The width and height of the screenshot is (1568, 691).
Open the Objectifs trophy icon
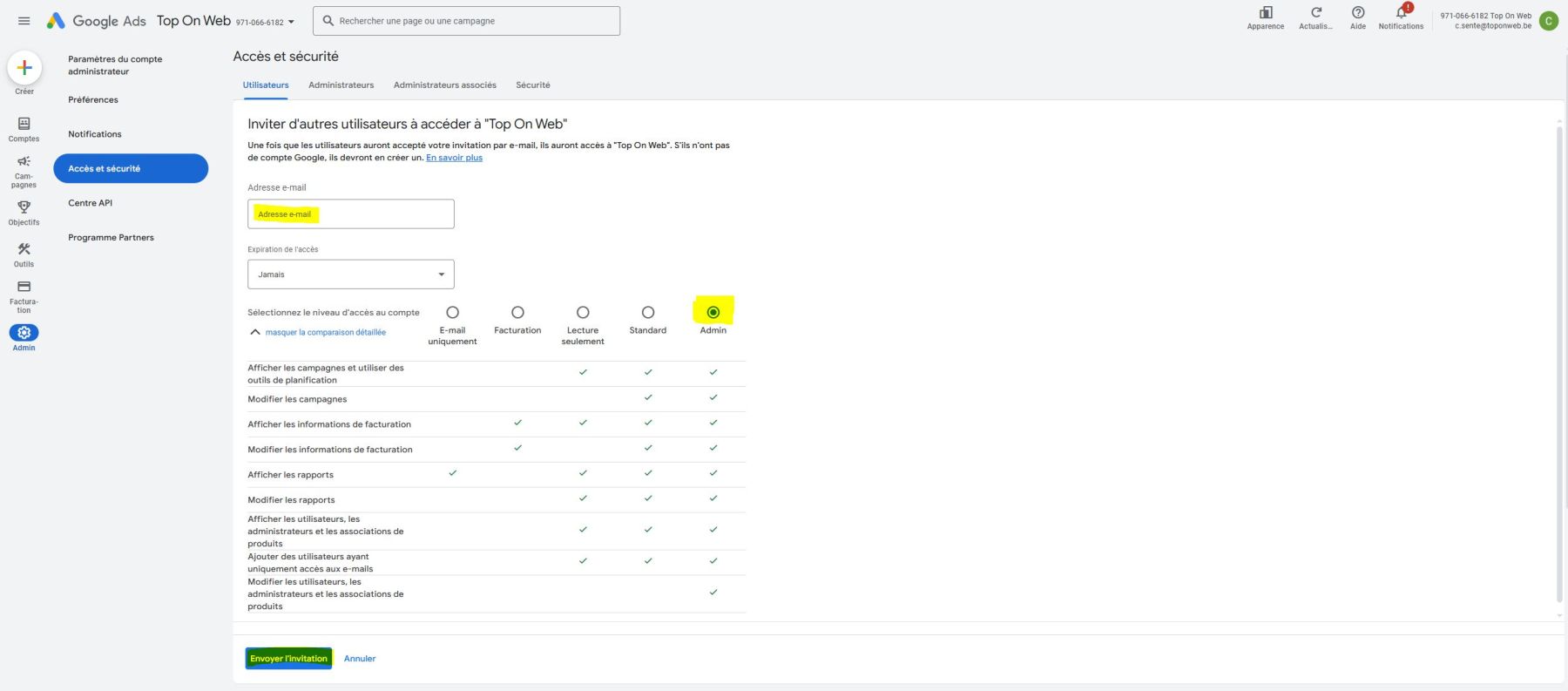[x=24, y=207]
